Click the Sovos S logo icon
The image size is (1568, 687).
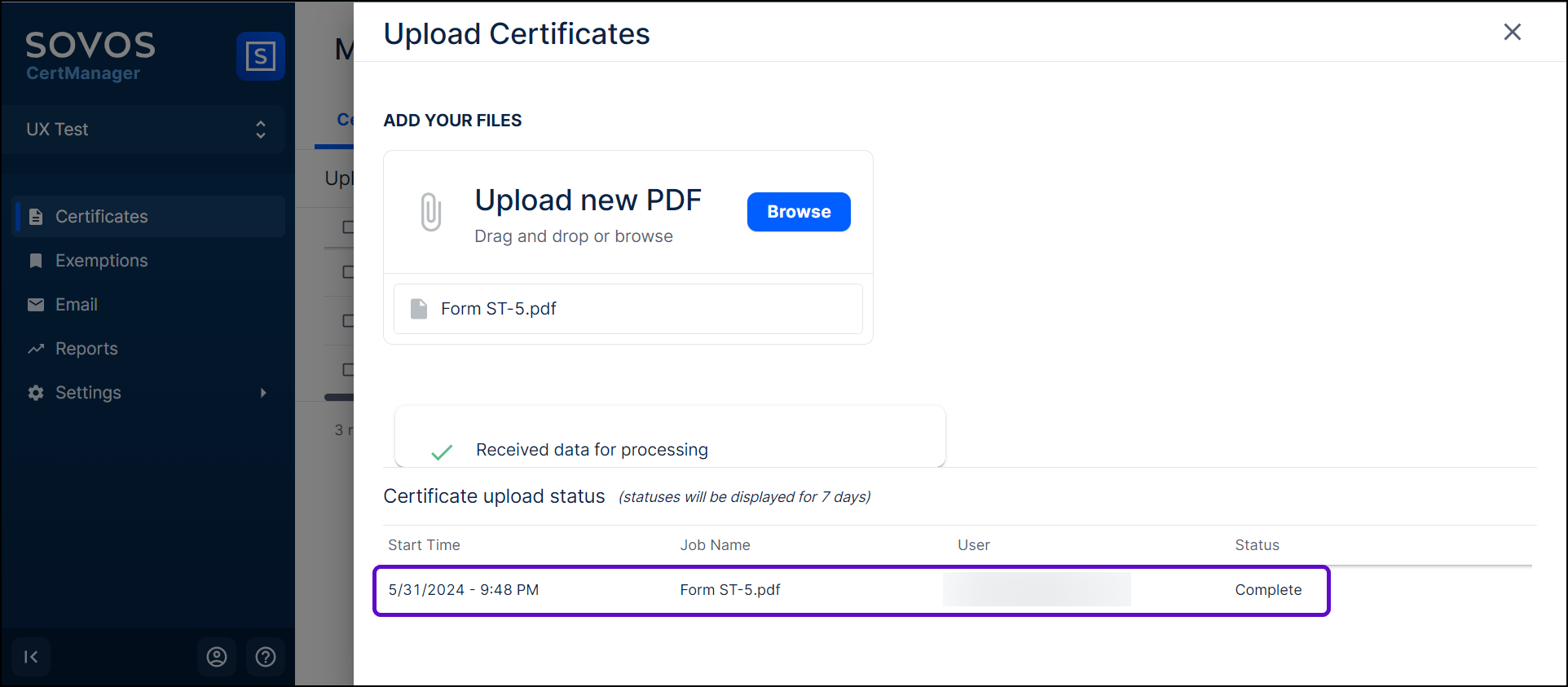(260, 56)
